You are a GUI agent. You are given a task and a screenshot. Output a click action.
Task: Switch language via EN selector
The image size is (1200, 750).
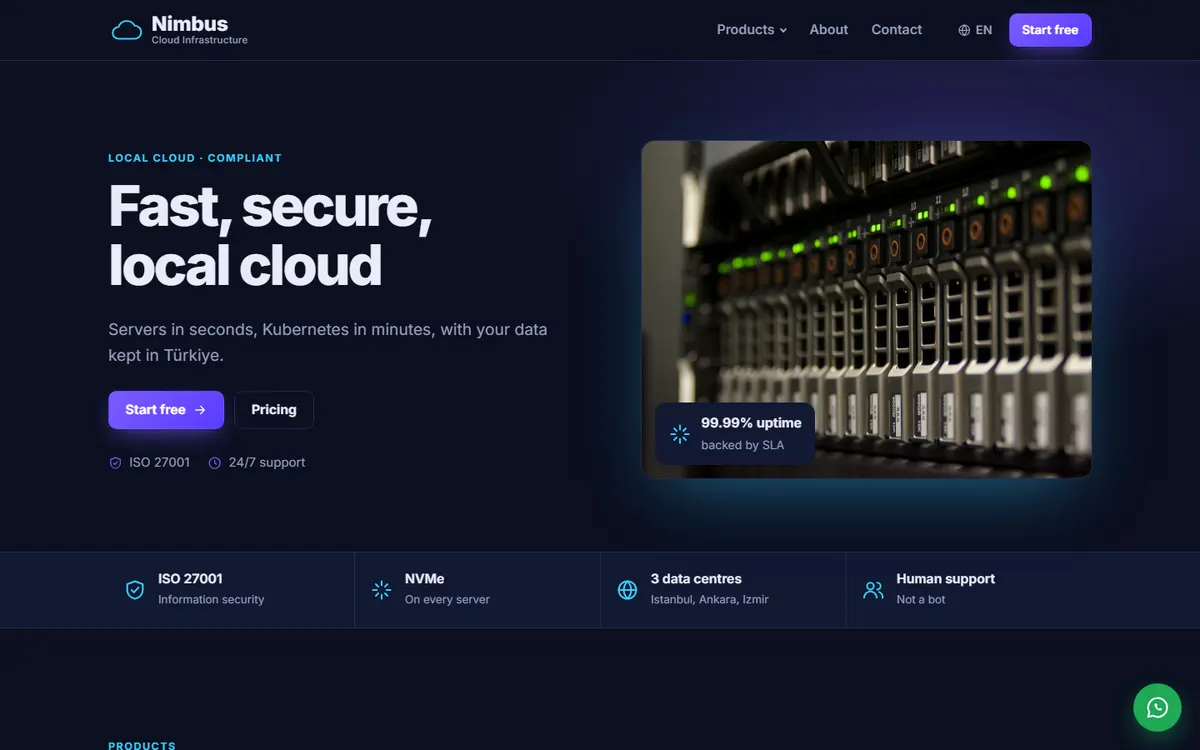[975, 30]
